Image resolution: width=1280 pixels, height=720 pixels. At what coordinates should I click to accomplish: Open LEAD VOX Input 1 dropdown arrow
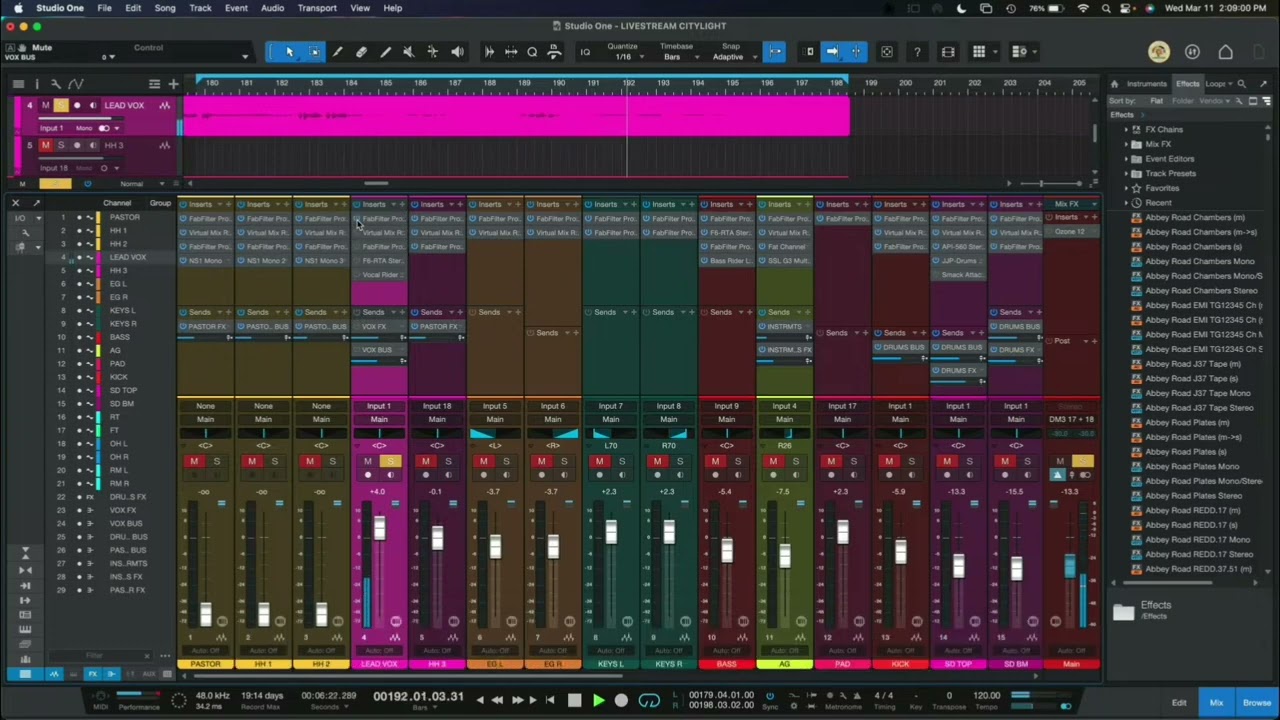tap(117, 128)
